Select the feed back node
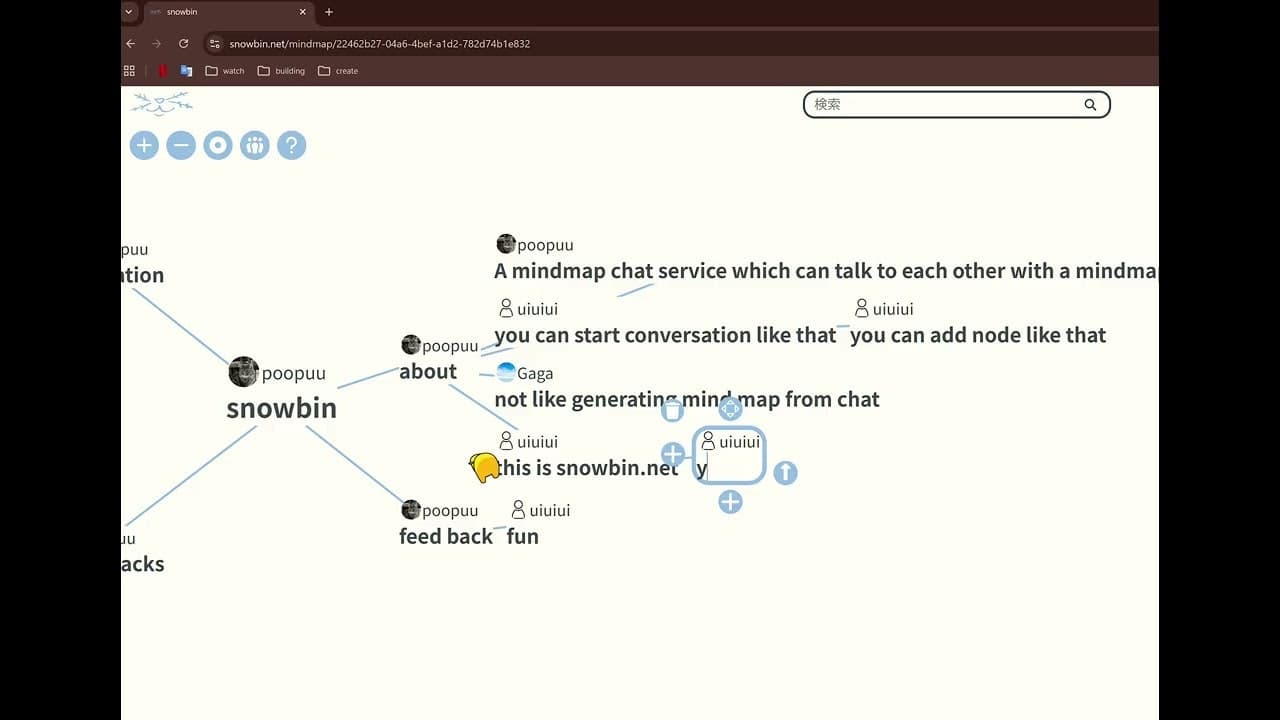 point(446,536)
